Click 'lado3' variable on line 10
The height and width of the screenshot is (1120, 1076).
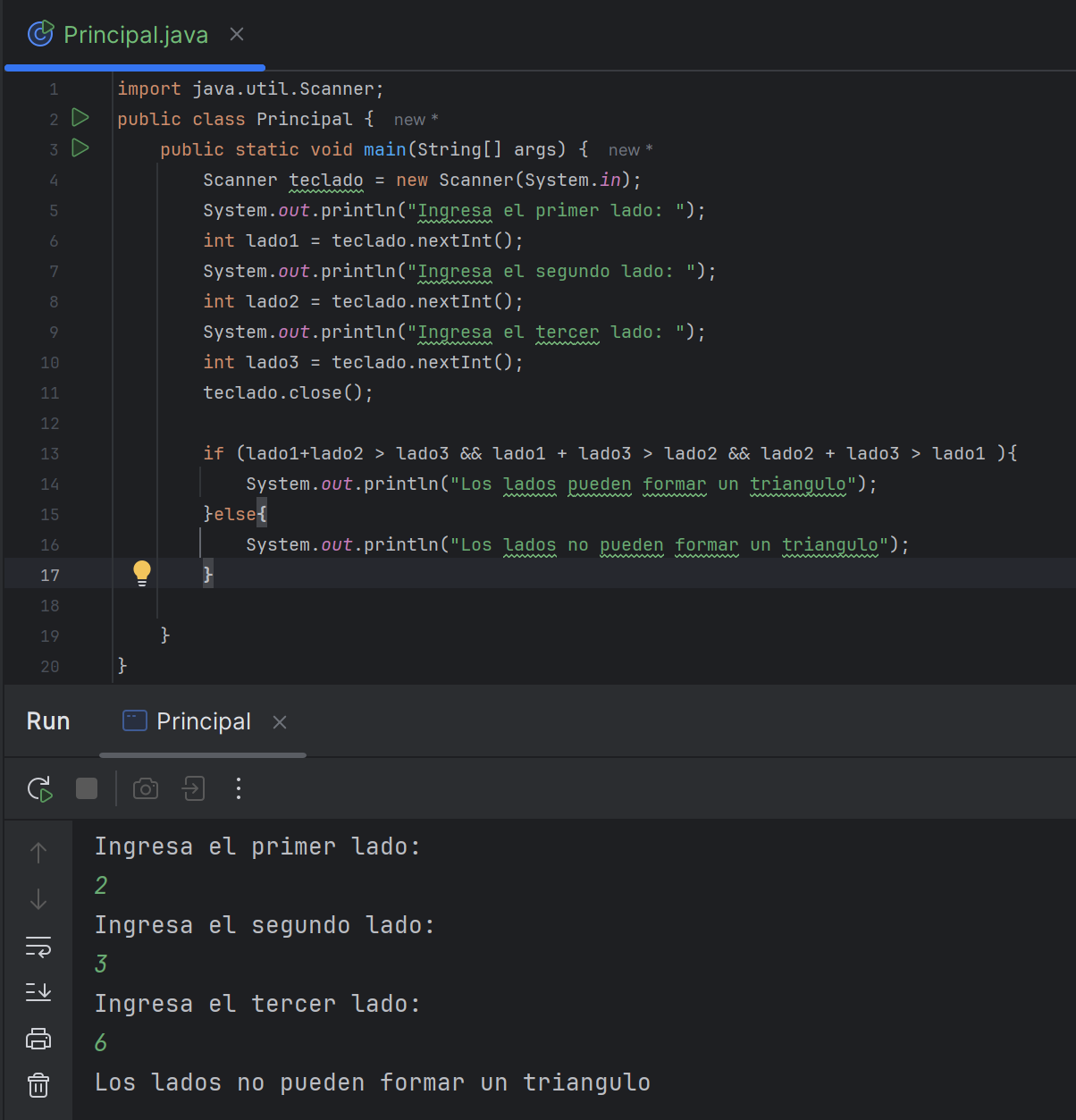click(x=273, y=363)
